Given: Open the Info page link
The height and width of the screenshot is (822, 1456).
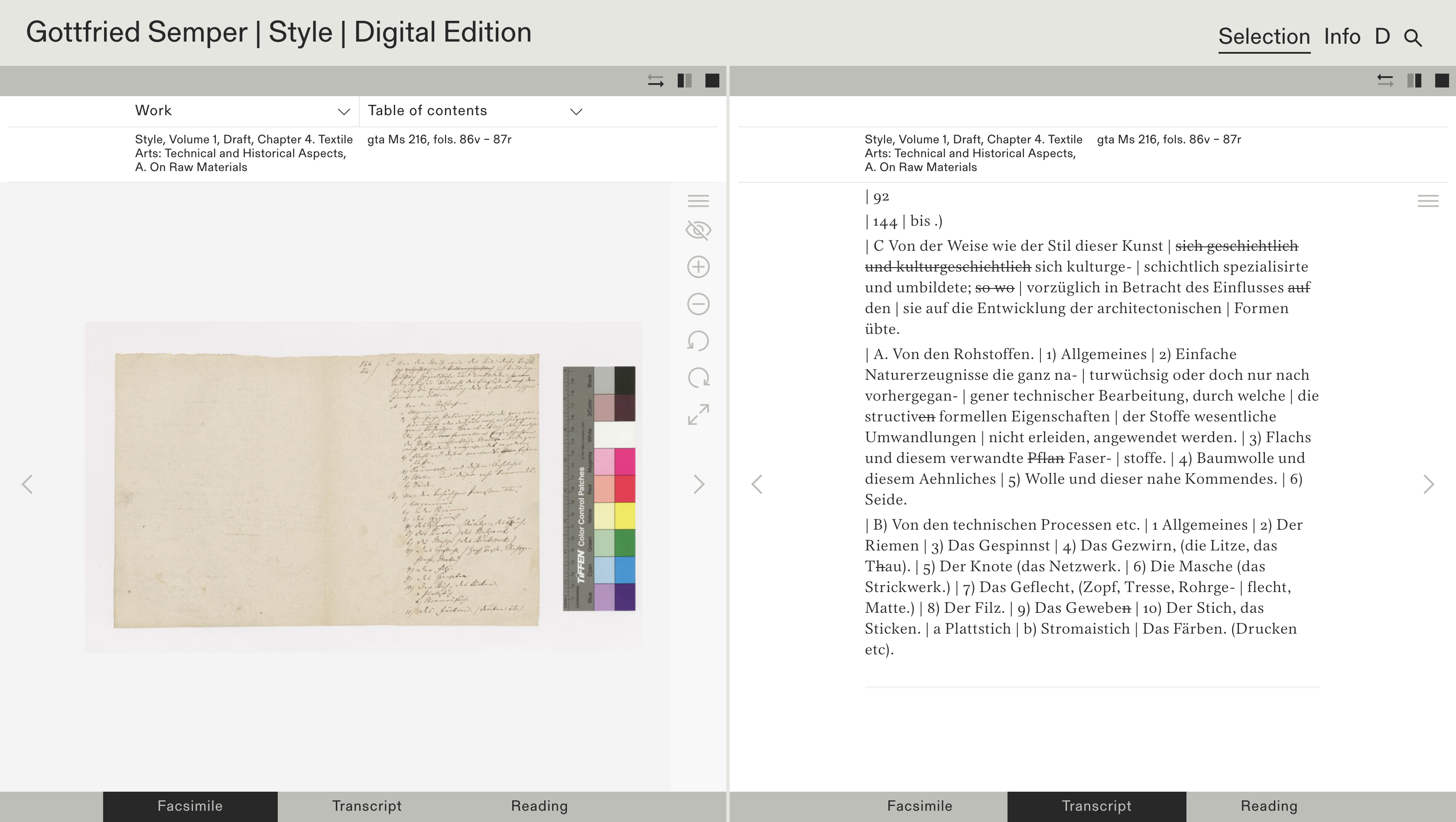Looking at the screenshot, I should tap(1342, 37).
